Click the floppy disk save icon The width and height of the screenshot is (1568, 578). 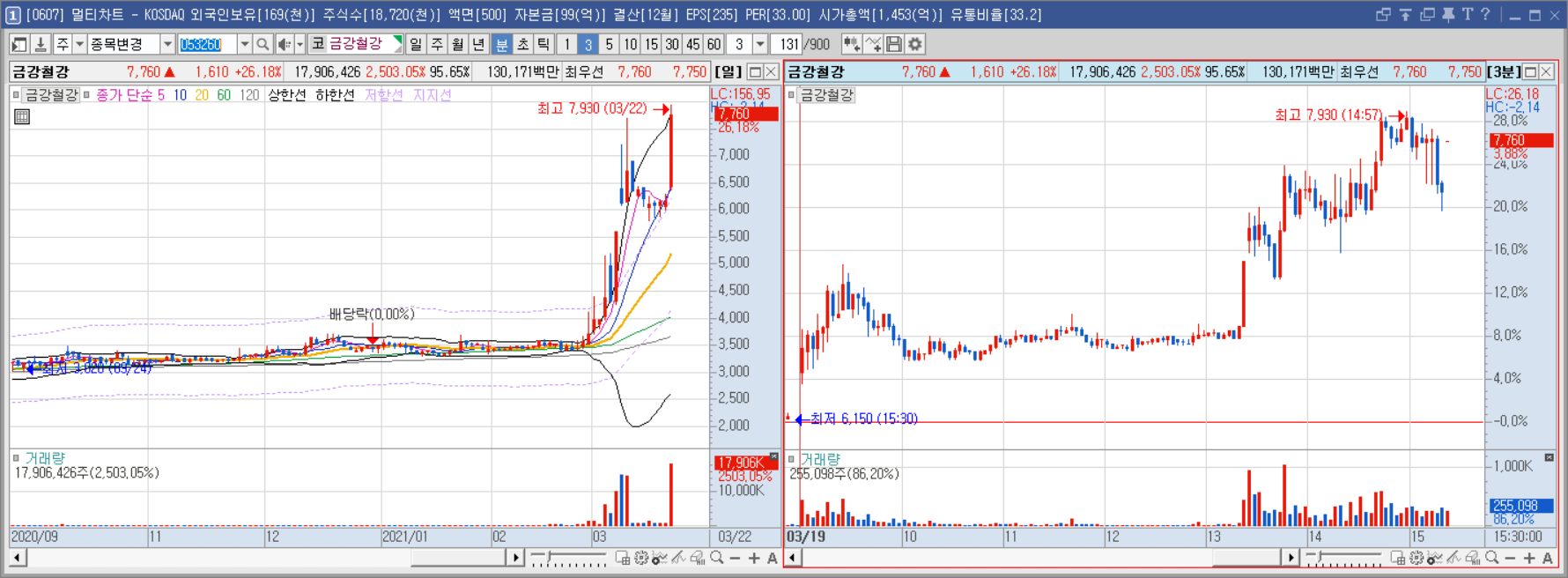coord(894,44)
